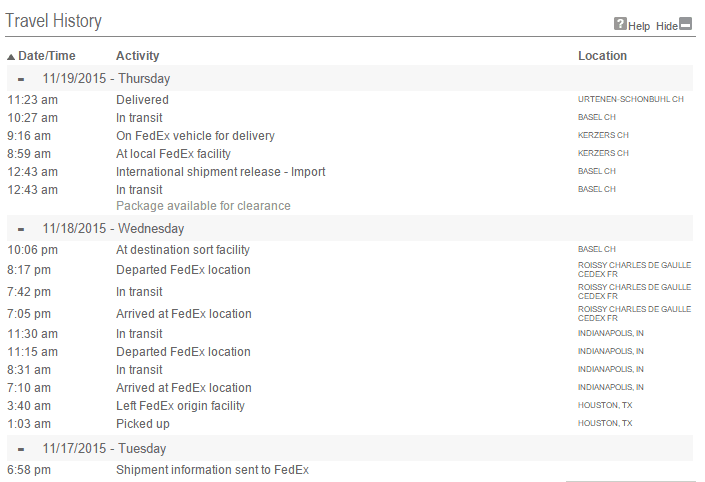Open the Help link
This screenshot has height=482, width=705.
click(x=639, y=27)
